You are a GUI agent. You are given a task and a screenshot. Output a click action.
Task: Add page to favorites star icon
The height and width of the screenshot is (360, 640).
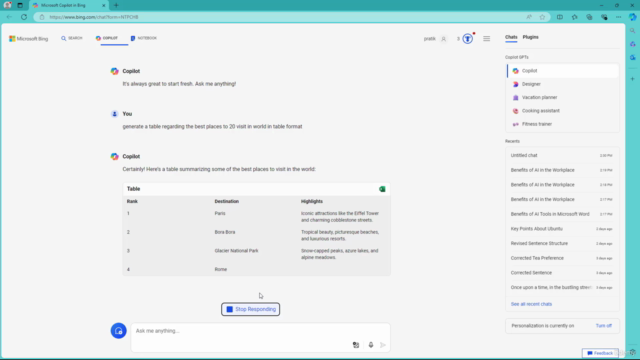[542, 17]
